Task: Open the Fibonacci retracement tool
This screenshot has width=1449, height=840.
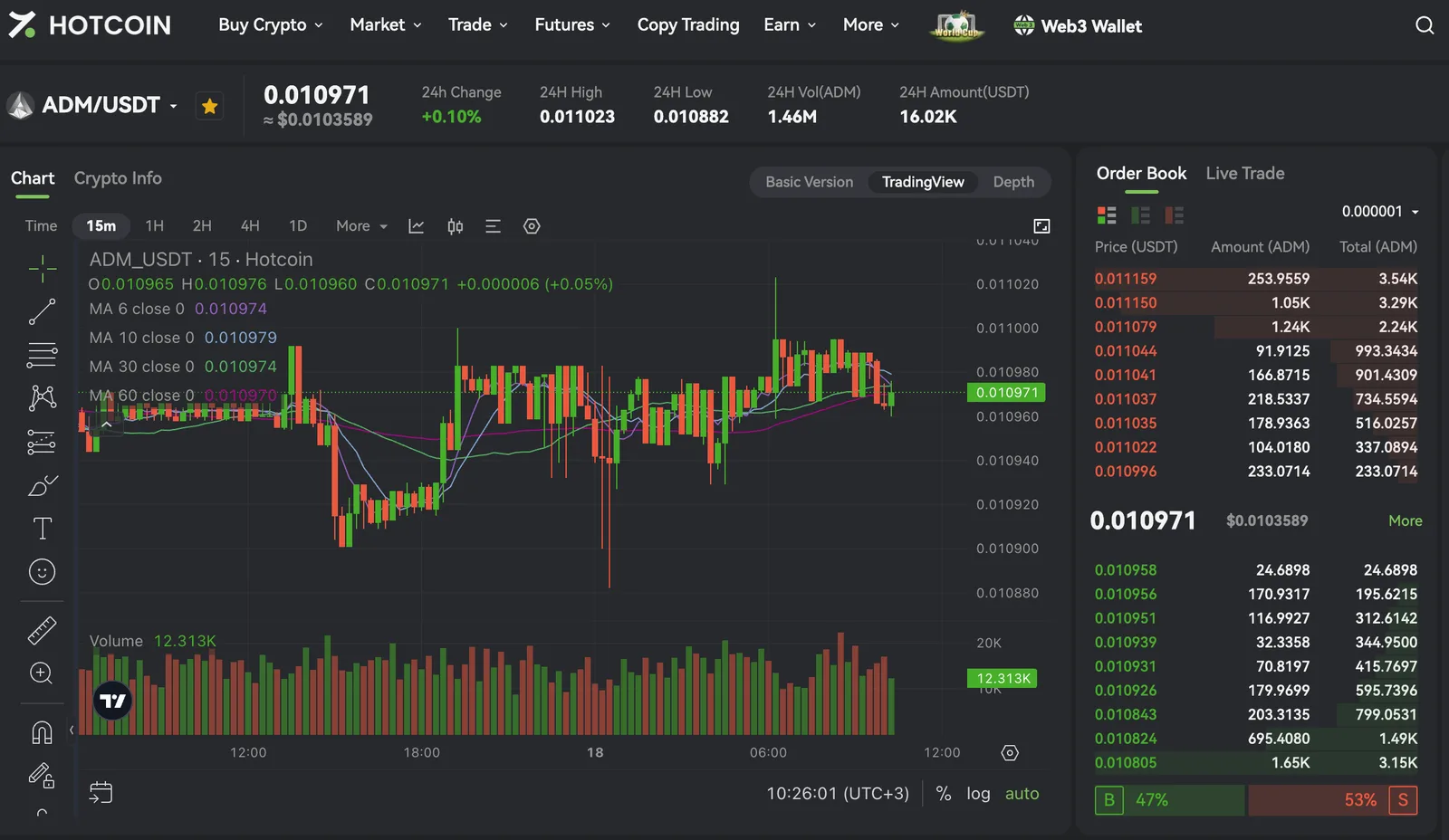Action: (x=42, y=355)
